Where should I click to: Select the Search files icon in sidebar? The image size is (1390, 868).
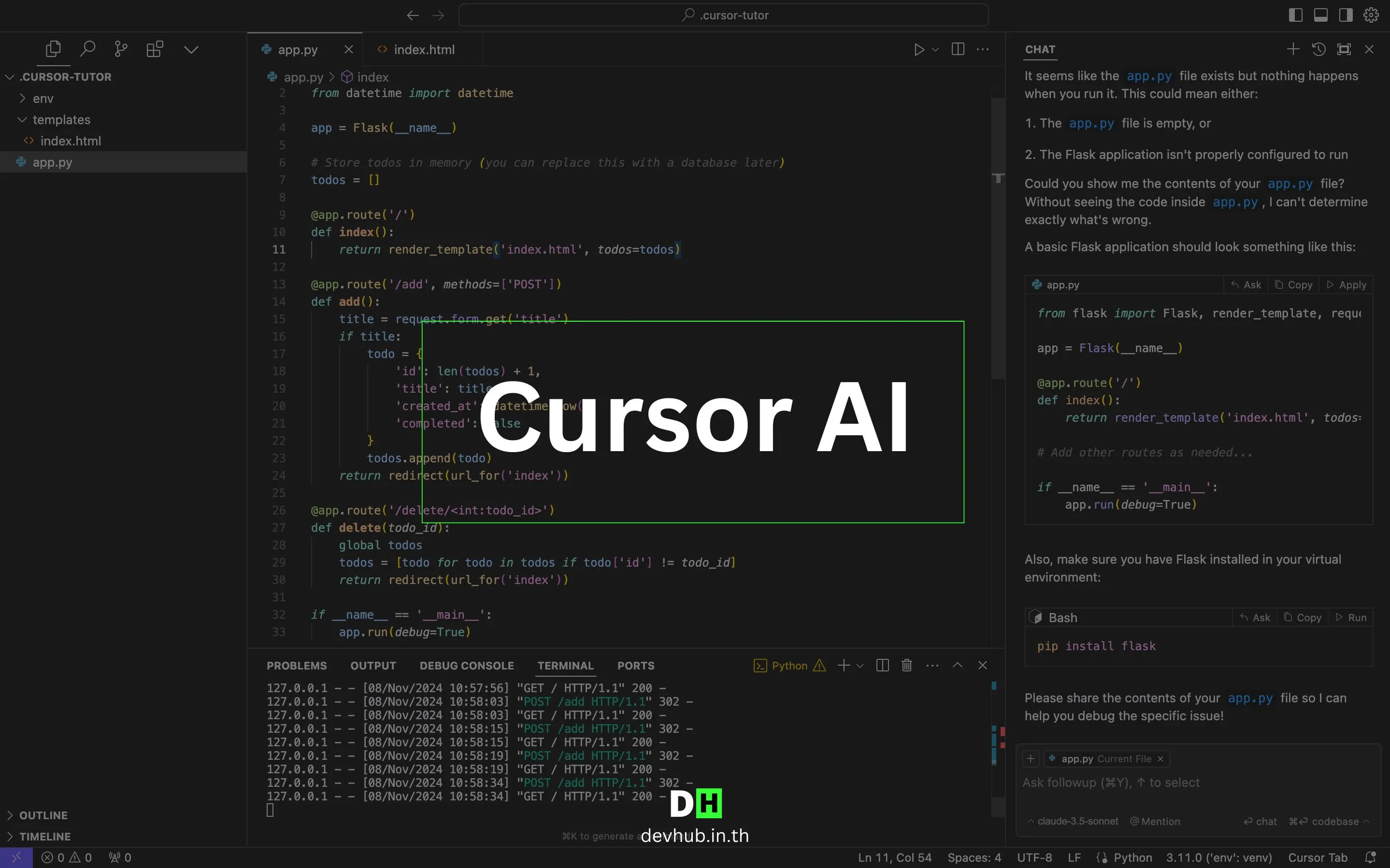tap(87, 48)
